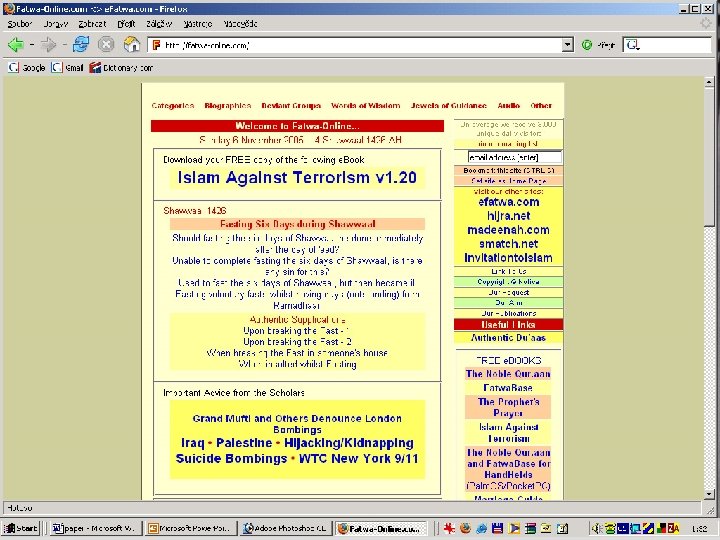
Task: Click the WTC New York 9/11 link
Action: click(x=359, y=459)
